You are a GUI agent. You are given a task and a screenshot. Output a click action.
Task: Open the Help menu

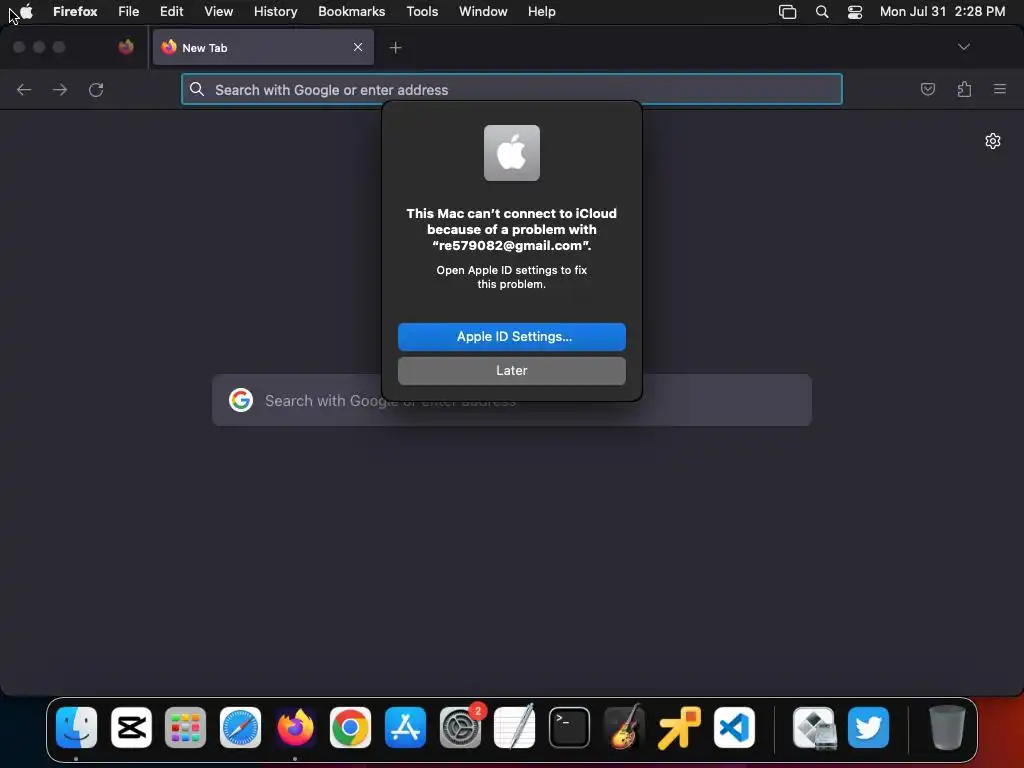pyautogui.click(x=541, y=11)
